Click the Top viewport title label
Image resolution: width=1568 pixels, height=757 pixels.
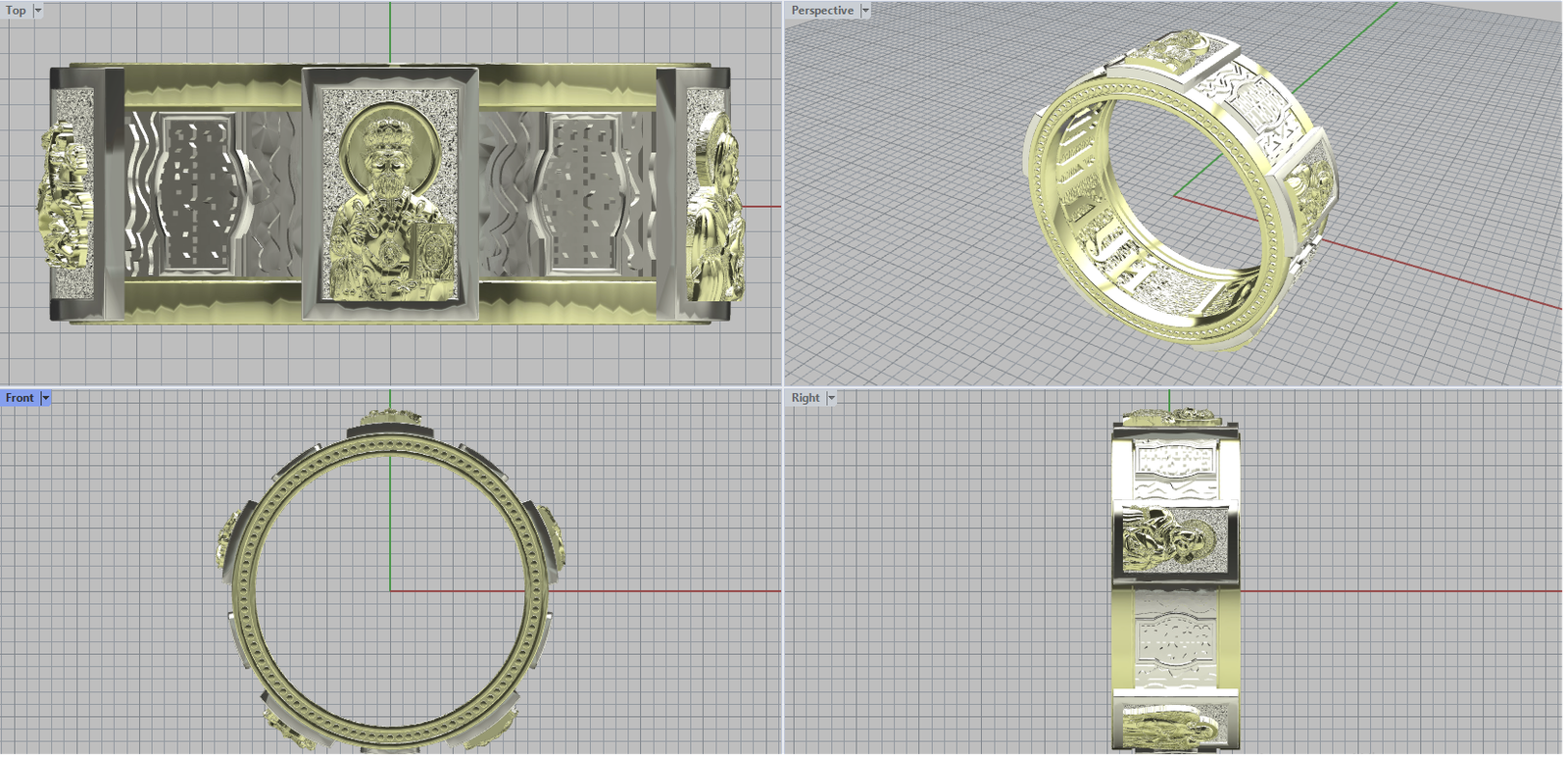click(x=16, y=10)
